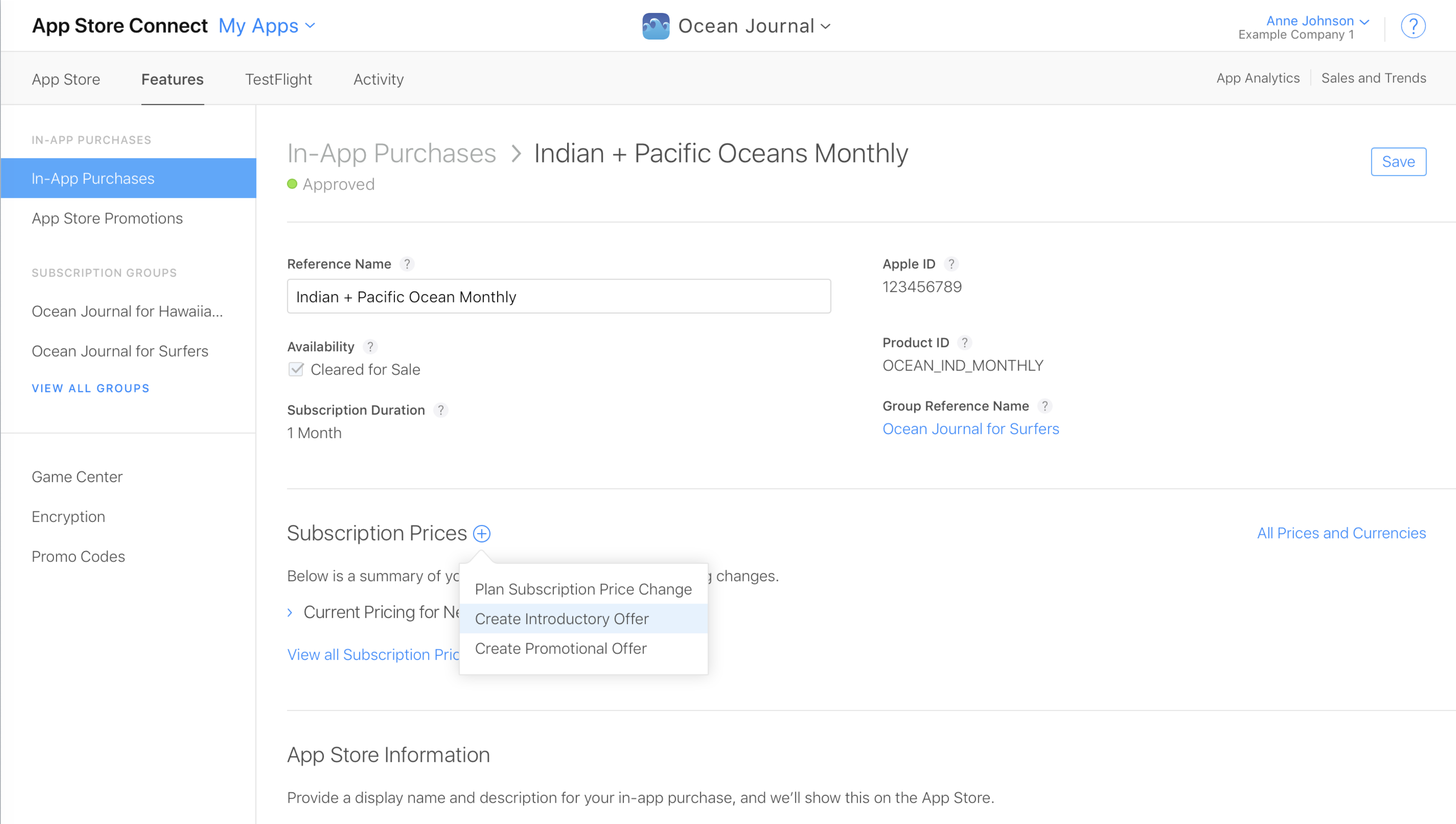Open Promo Codes in sidebar

point(78,556)
